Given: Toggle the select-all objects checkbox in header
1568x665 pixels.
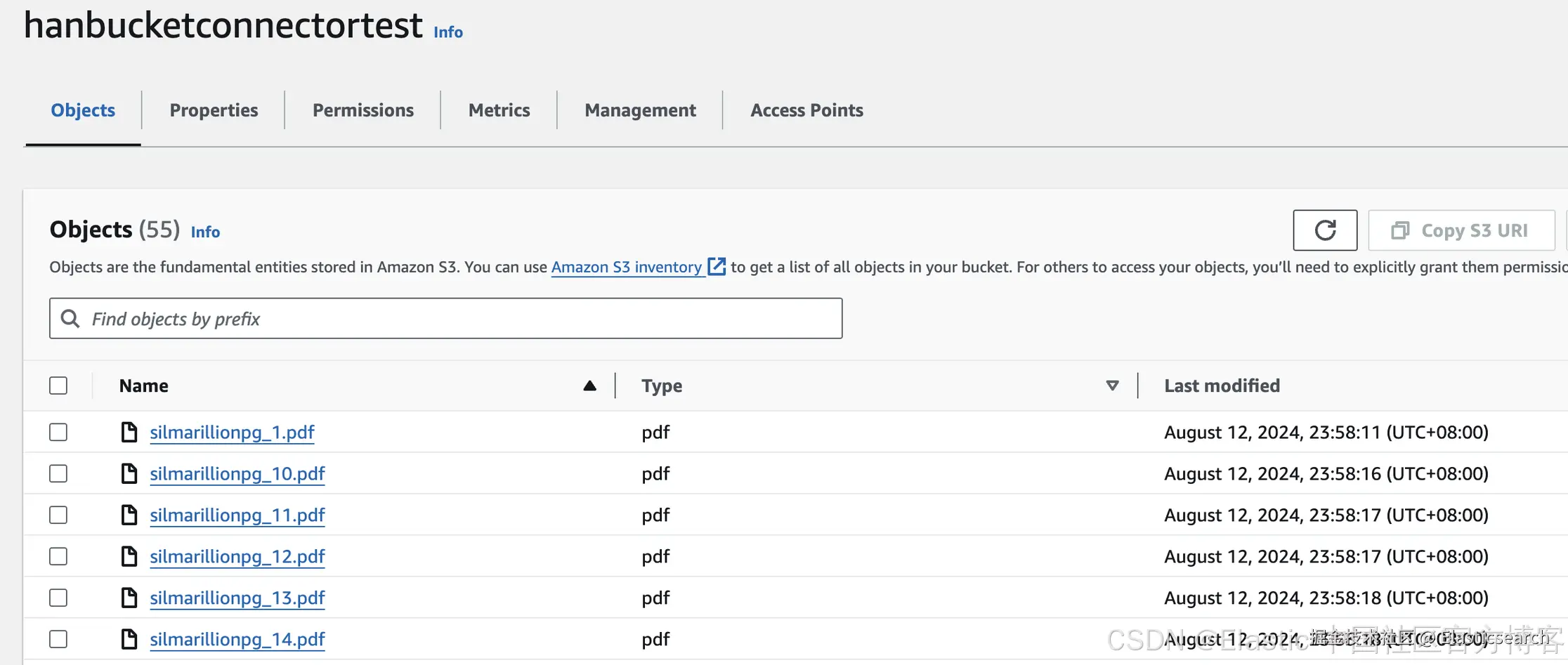Looking at the screenshot, I should click(x=58, y=386).
